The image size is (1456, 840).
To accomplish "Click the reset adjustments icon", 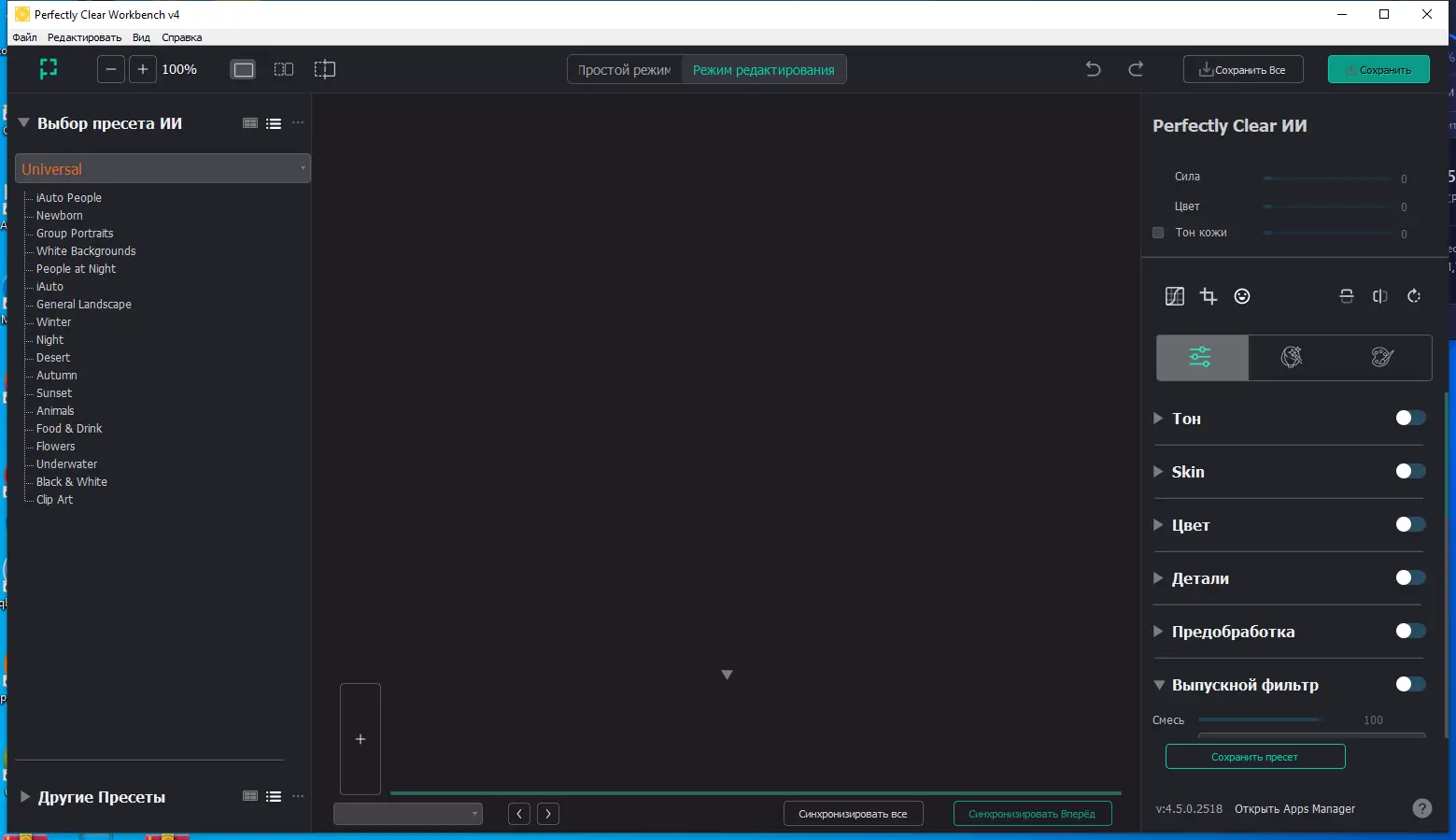I will 1413,296.
